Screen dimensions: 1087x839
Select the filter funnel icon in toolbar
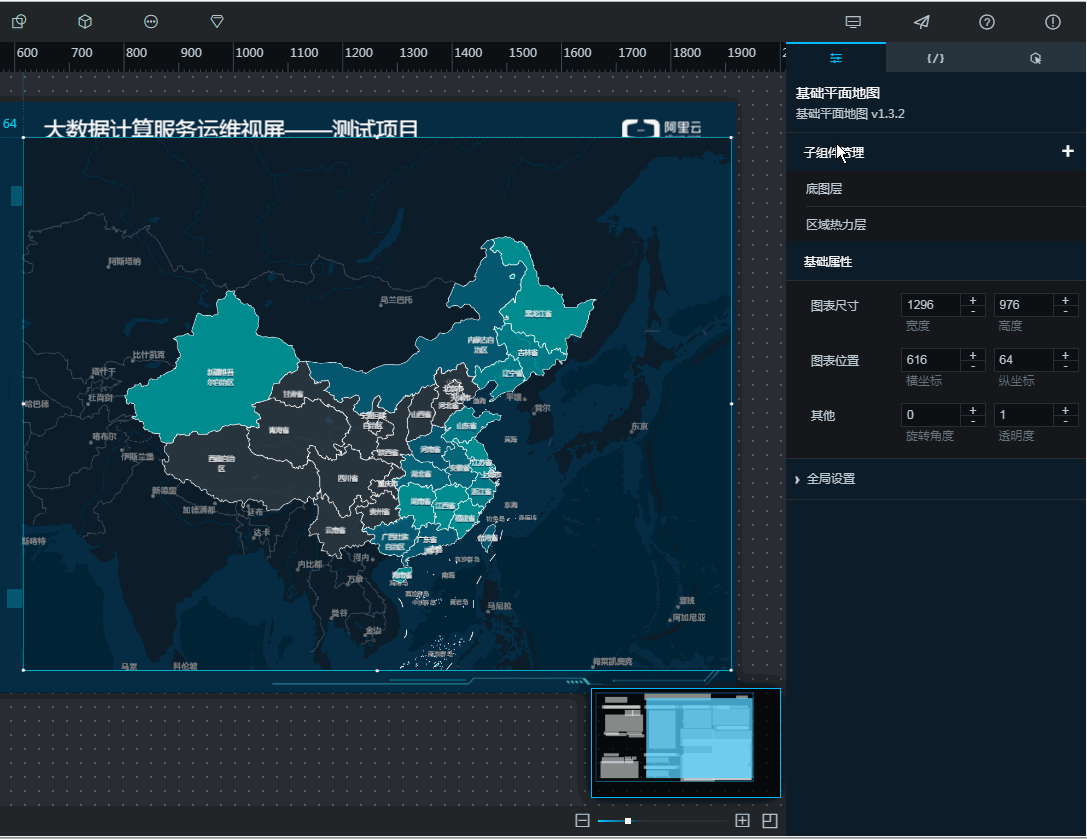[x=216, y=21]
